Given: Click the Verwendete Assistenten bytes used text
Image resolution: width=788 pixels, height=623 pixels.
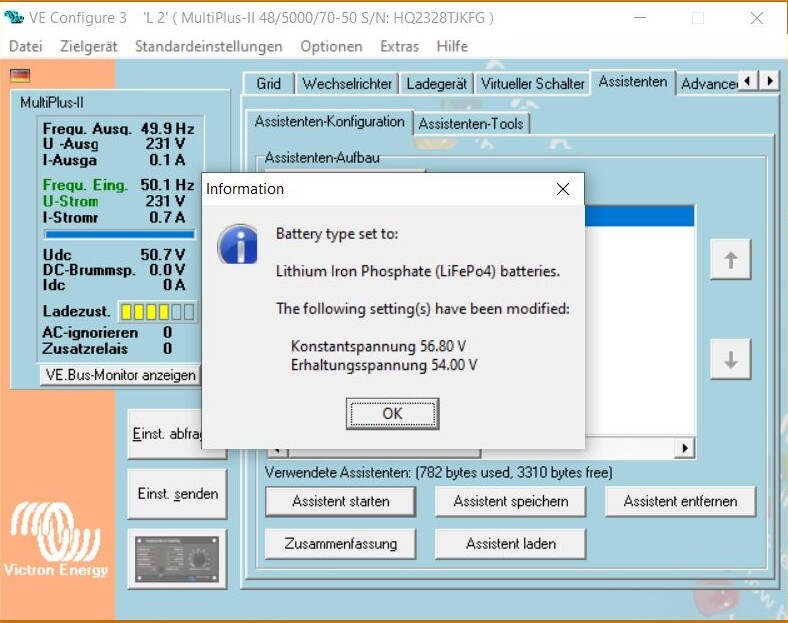Looking at the screenshot, I should [438, 472].
